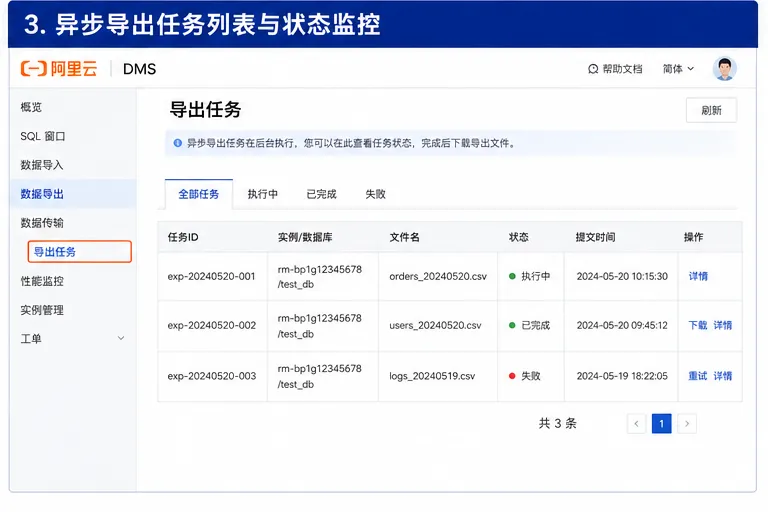Screen dimensions: 768x512
Task: Click file name orders_20240520.csv
Action: pyautogui.click(x=438, y=276)
